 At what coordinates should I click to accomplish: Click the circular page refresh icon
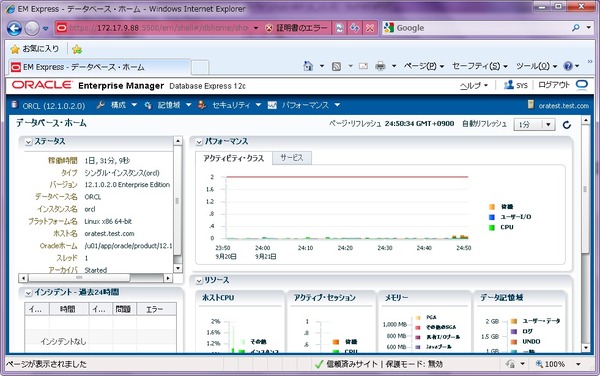pyautogui.click(x=567, y=124)
